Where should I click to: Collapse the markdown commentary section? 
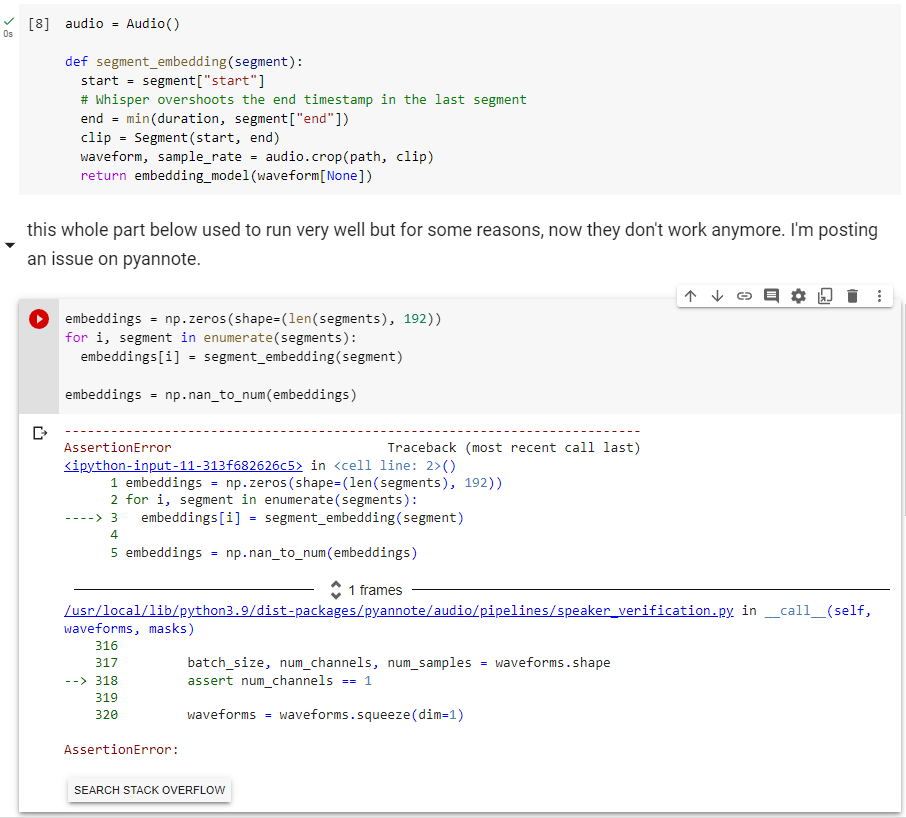click(9, 243)
